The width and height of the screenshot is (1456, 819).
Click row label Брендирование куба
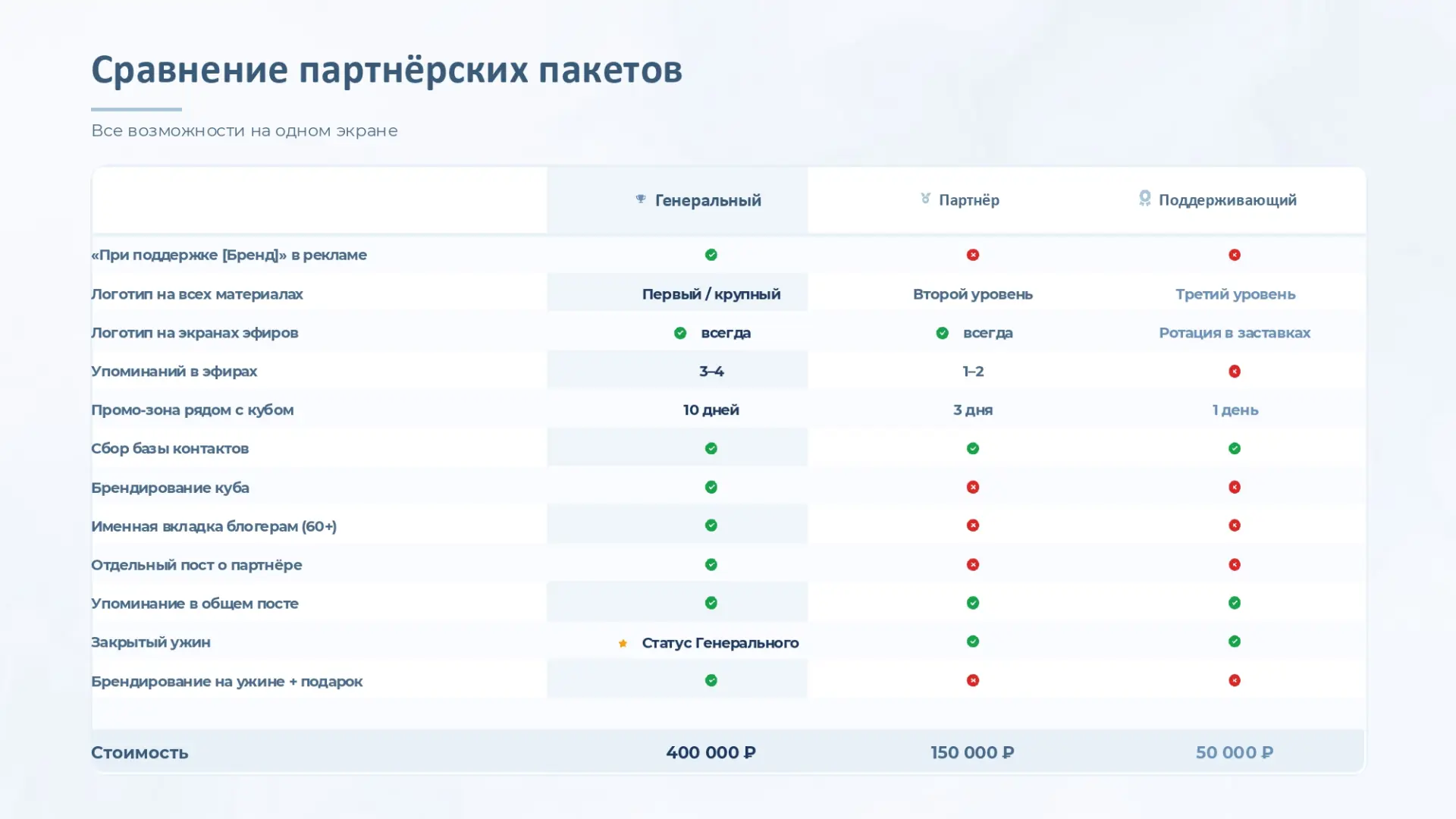coord(170,488)
